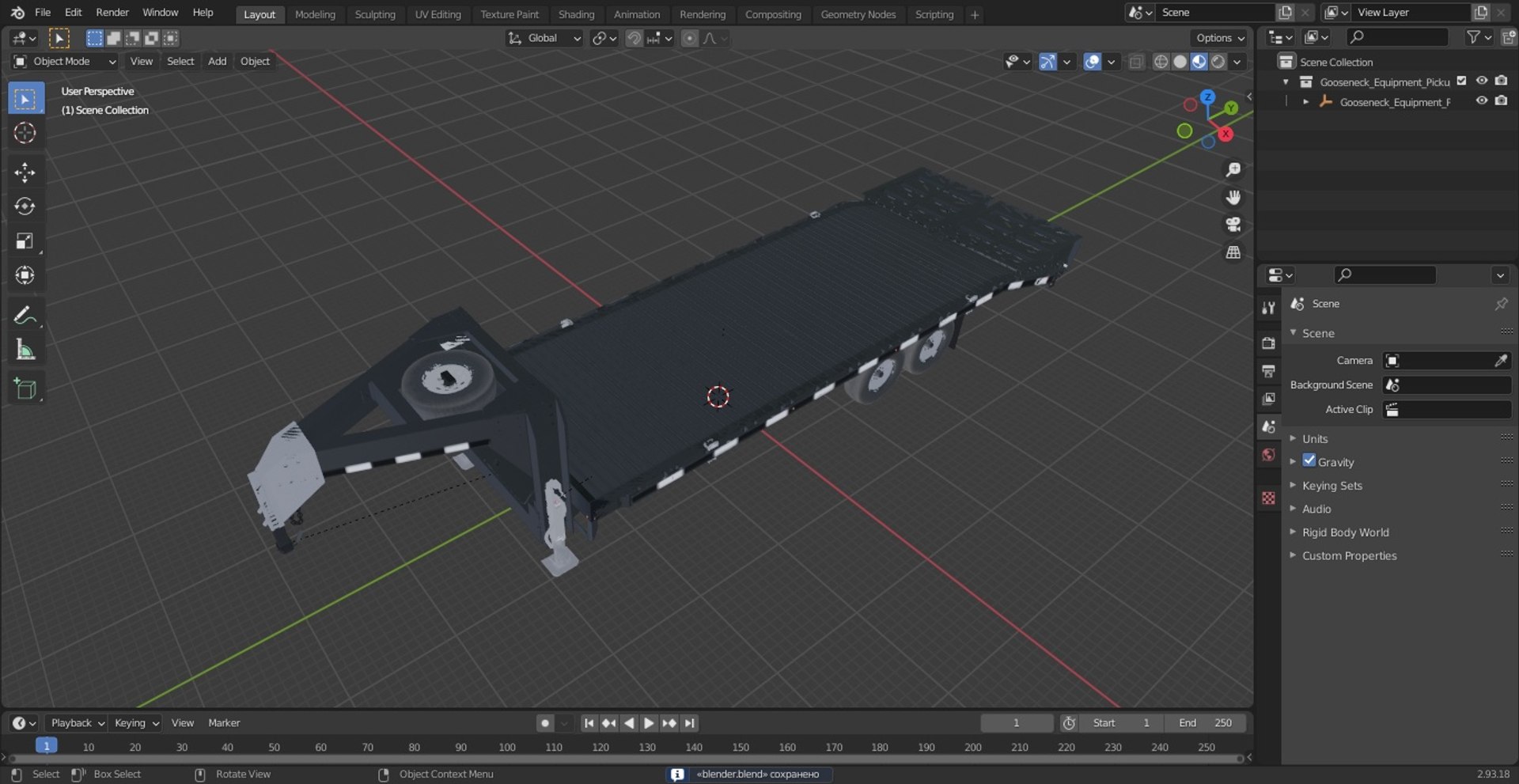
Task: Switch to Shading workspace tab
Action: coord(576,14)
